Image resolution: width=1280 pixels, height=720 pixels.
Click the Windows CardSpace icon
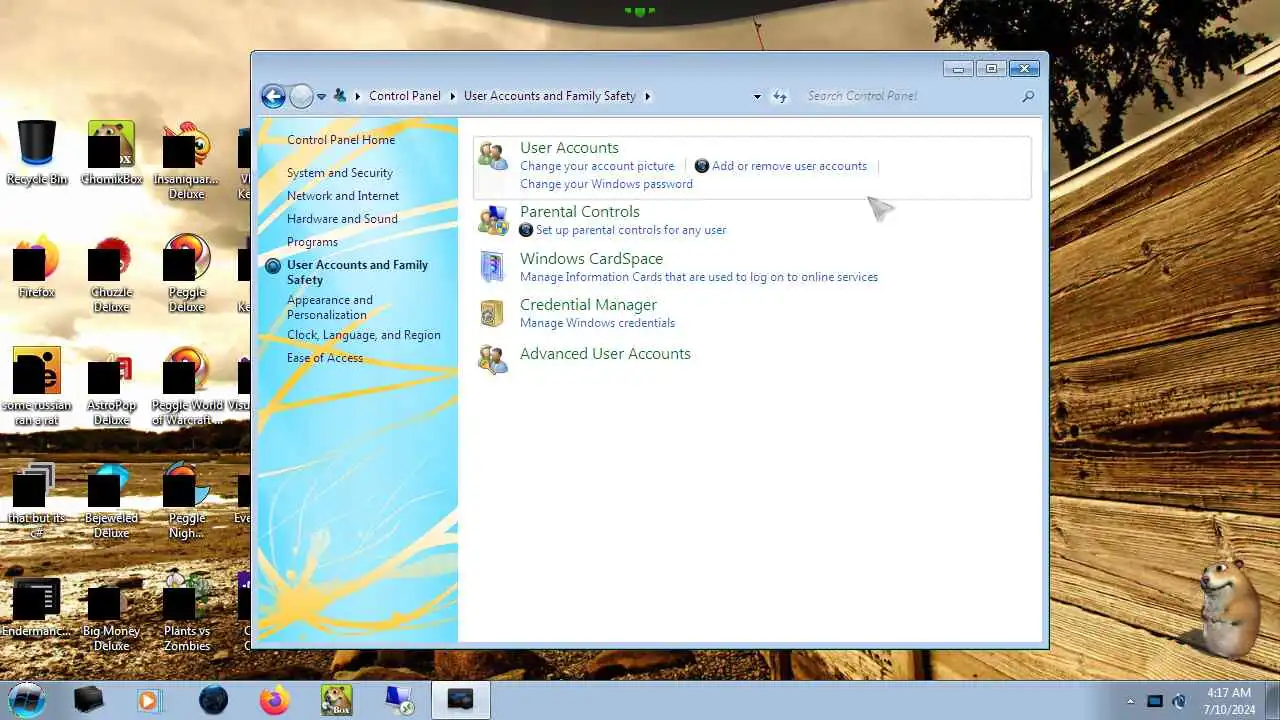[492, 267]
